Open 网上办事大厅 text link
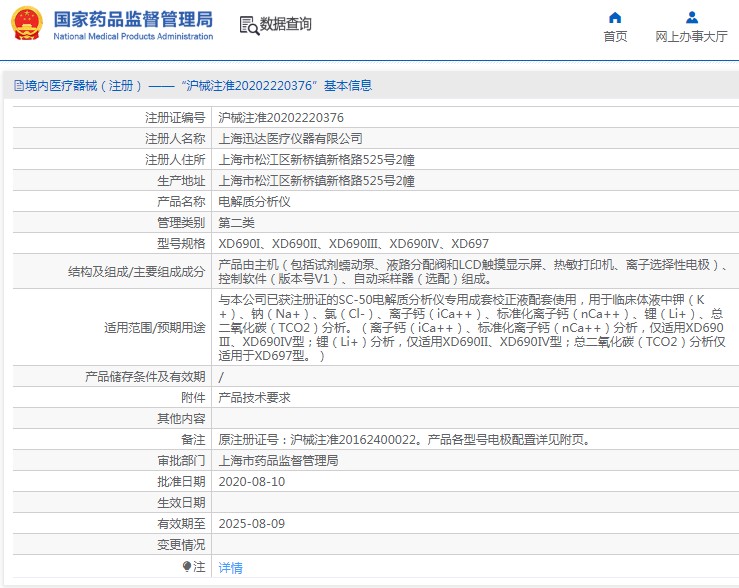This screenshot has width=739, height=588. [691, 36]
